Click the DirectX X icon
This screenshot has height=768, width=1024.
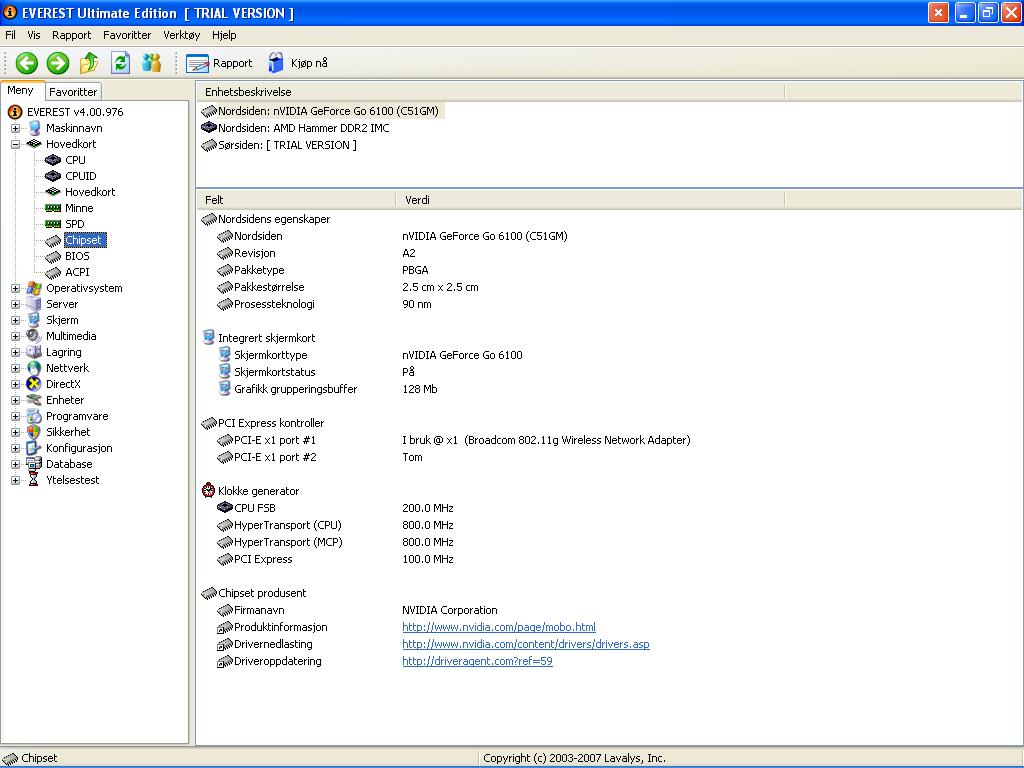coord(34,384)
